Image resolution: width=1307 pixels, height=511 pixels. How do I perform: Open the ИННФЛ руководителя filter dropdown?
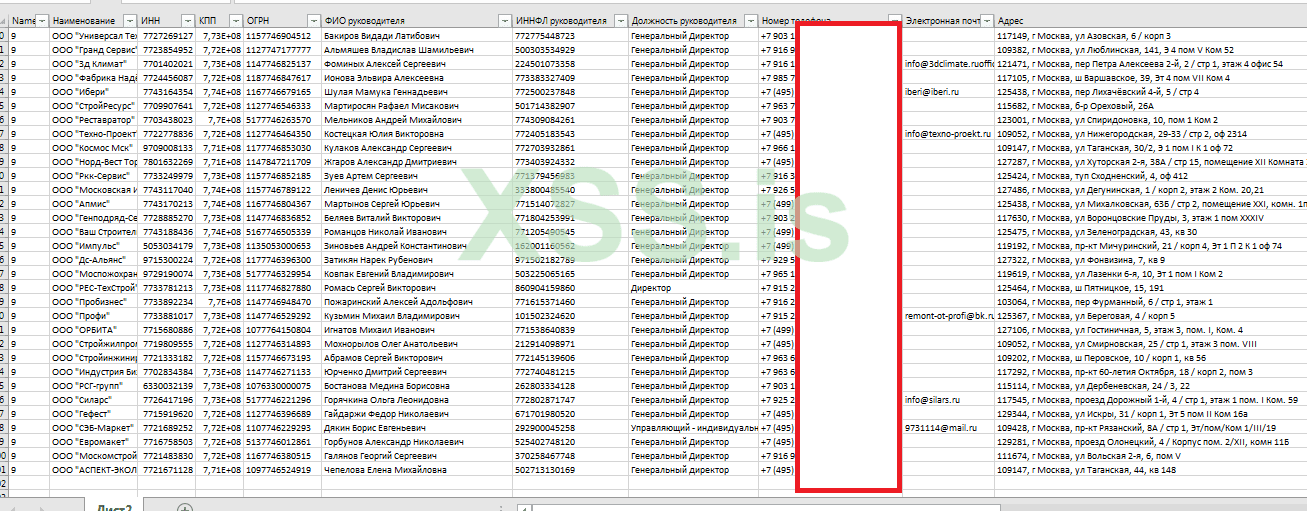621,21
